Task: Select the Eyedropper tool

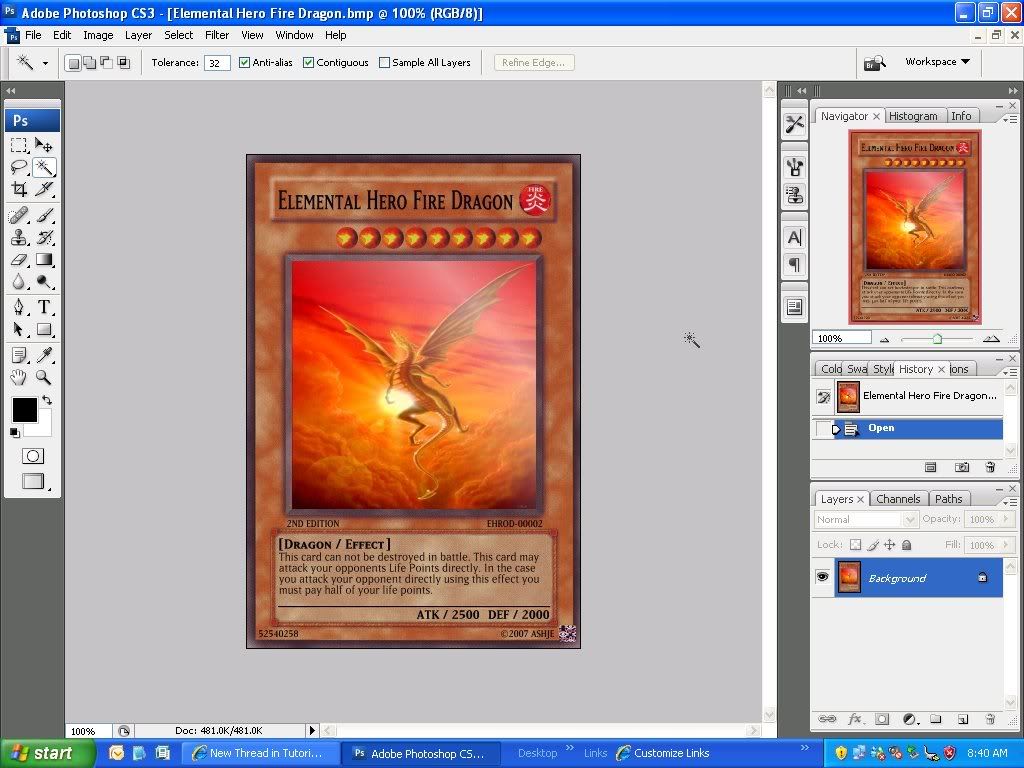Action: [44, 355]
